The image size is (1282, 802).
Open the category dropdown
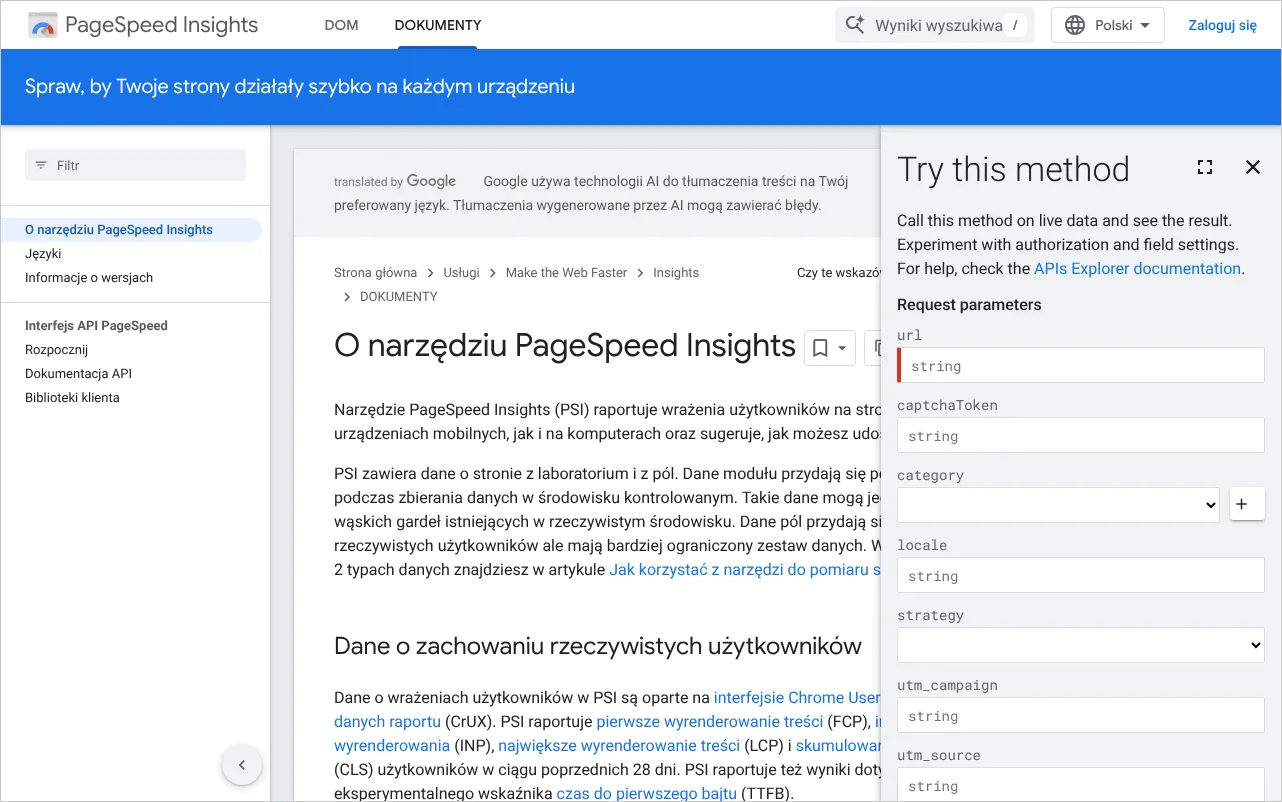pos(1058,505)
